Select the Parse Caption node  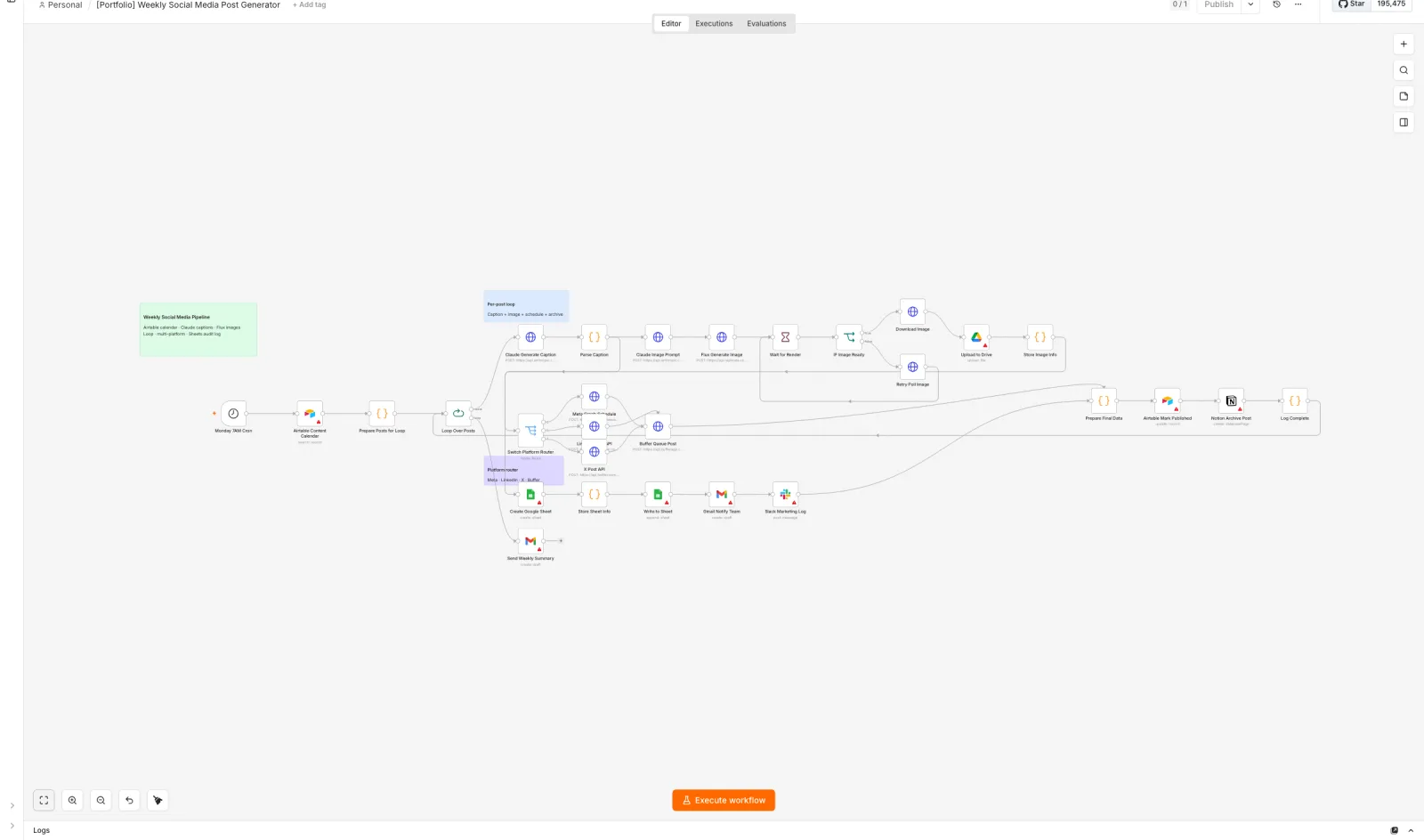595,337
